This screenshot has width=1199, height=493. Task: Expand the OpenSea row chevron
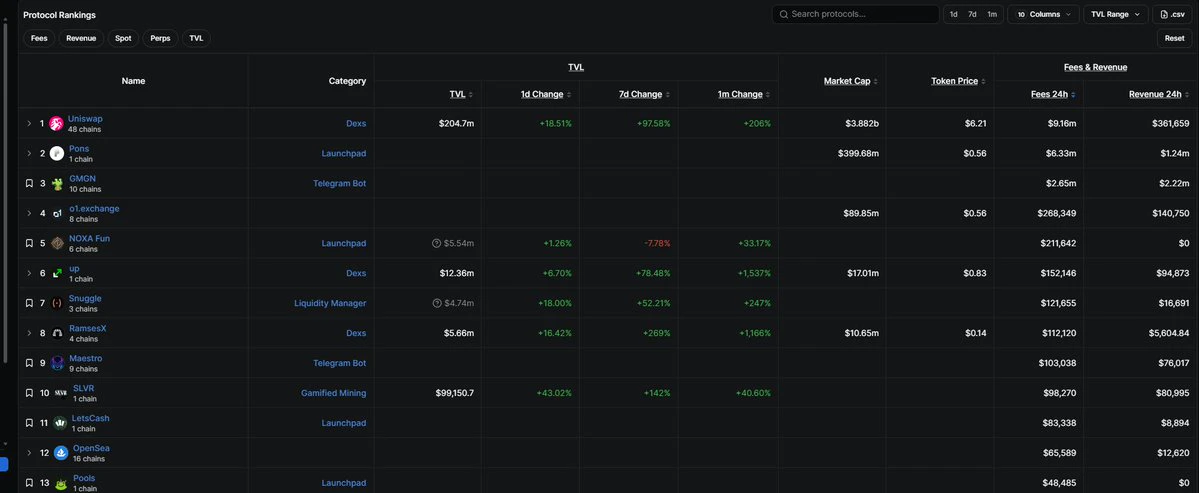point(29,452)
